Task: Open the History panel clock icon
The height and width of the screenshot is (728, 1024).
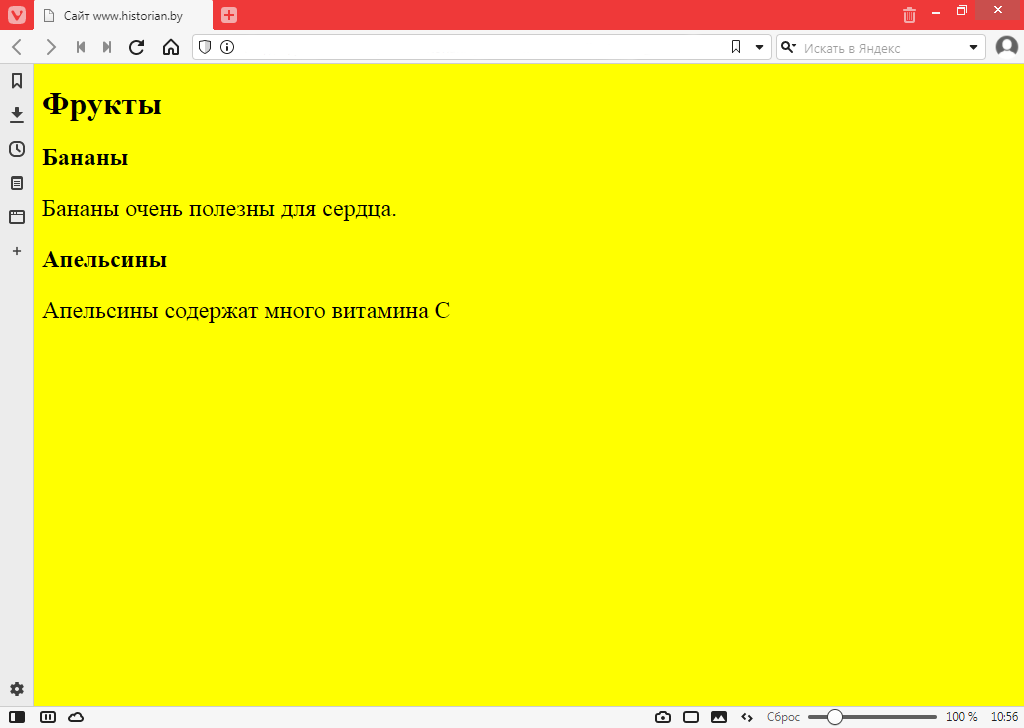Action: (17, 149)
